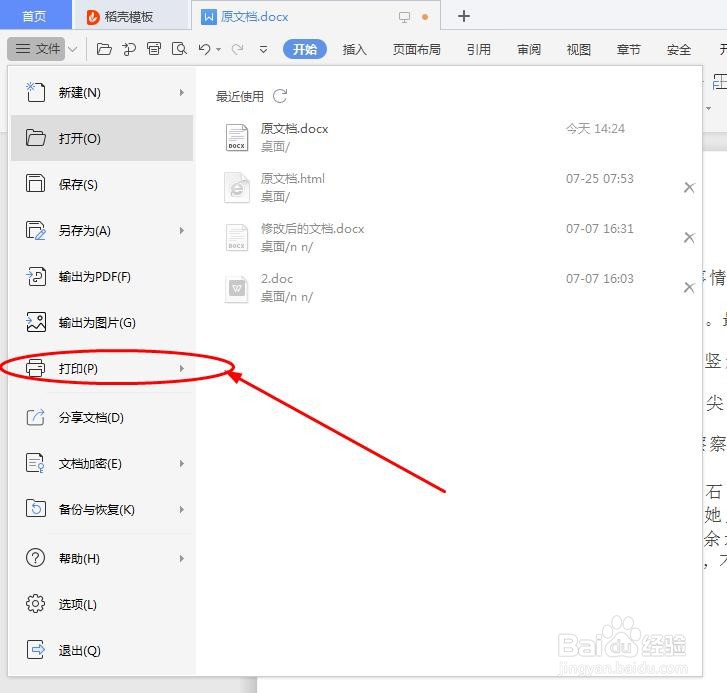Choose 分享文档(D) from file menu

tap(102, 417)
